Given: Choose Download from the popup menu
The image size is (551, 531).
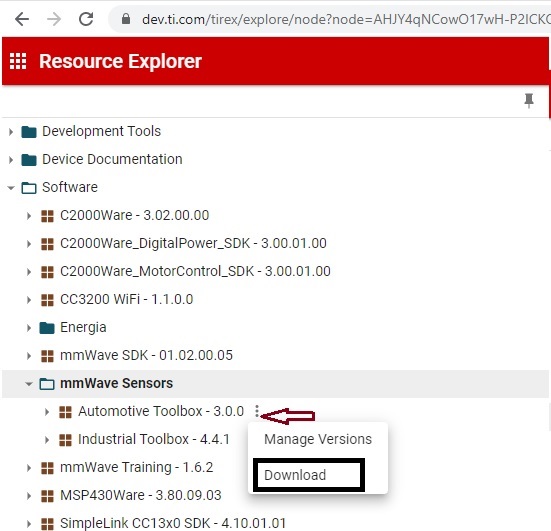Looking at the screenshot, I should pyautogui.click(x=295, y=475).
